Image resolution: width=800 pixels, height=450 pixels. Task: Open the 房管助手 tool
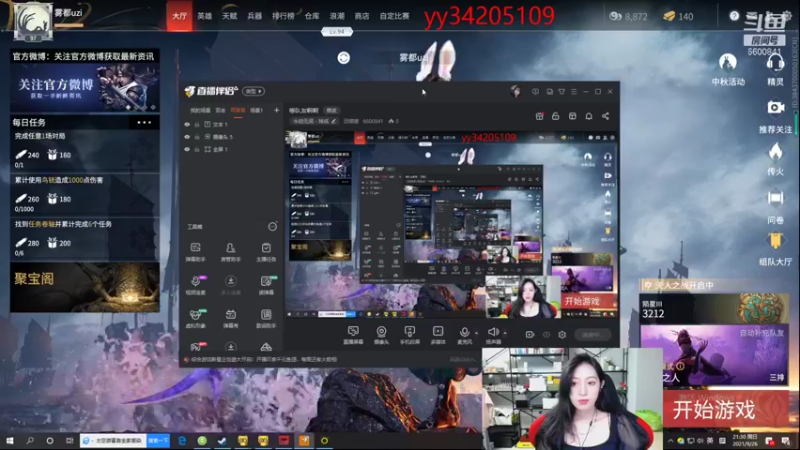231,252
